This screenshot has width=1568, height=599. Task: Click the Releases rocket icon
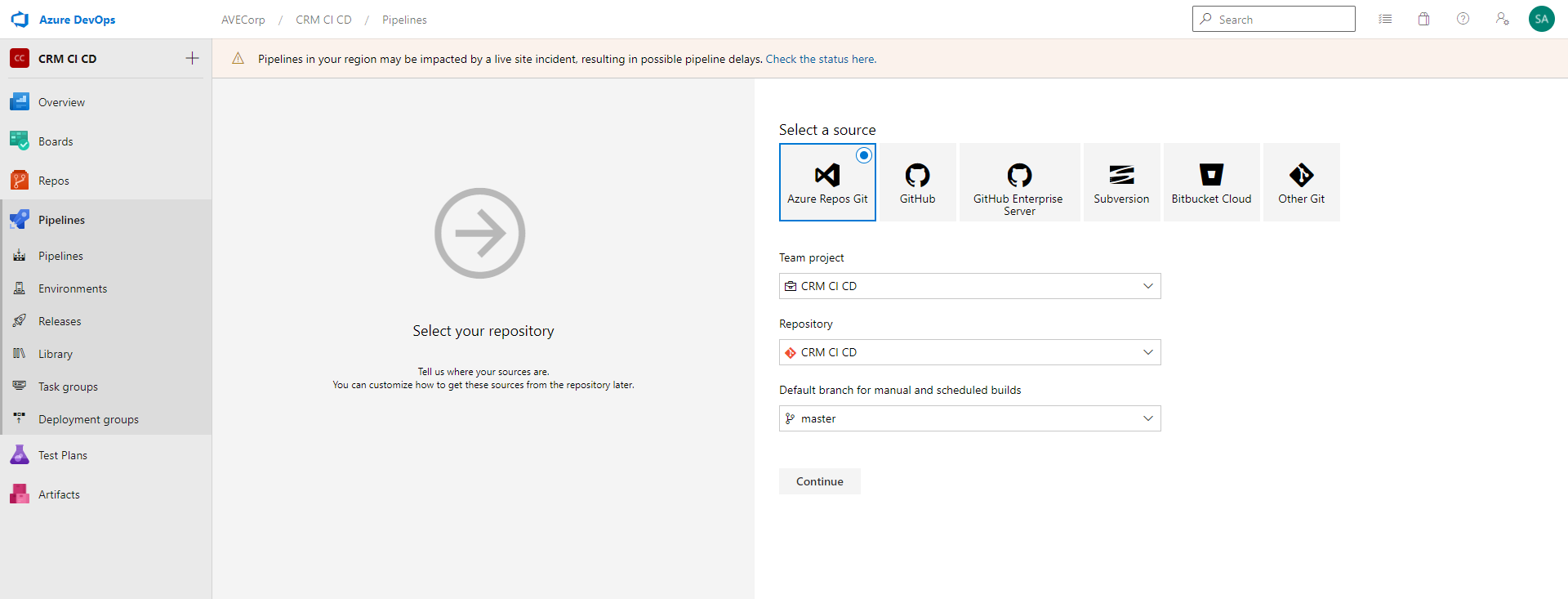pyautogui.click(x=20, y=321)
